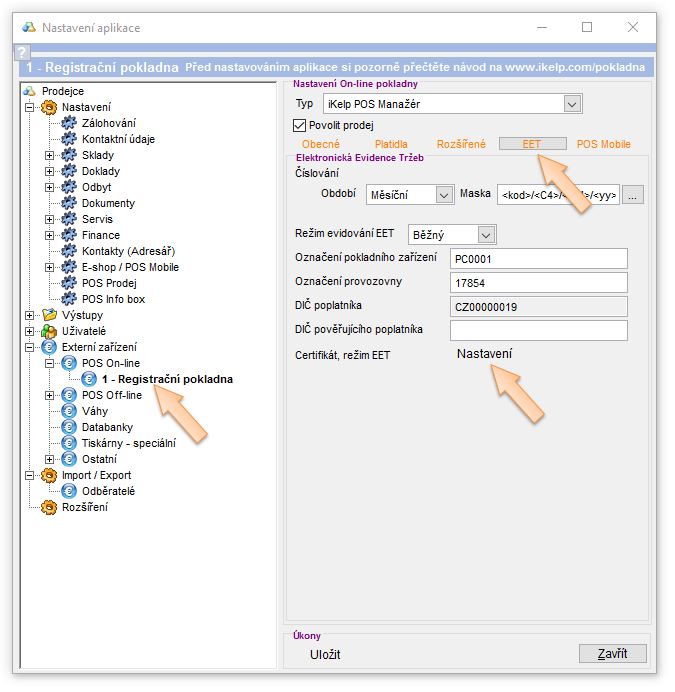Select the Kontaktní údaje gear icon
The image size is (675, 692).
[x=68, y=139]
